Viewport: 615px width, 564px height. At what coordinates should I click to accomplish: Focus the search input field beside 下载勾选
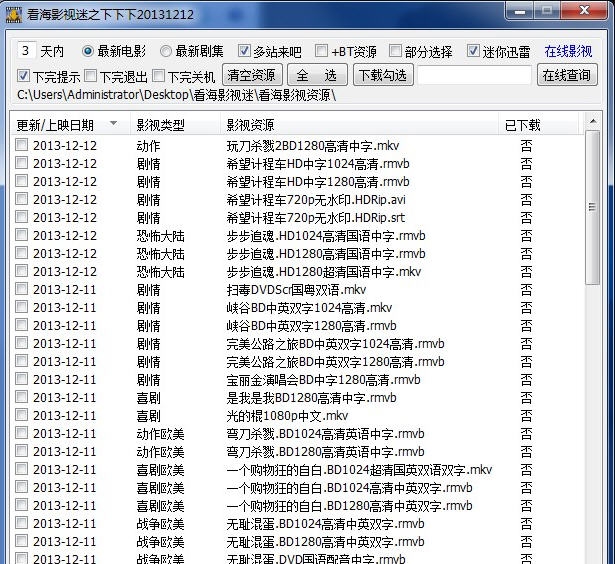474,75
